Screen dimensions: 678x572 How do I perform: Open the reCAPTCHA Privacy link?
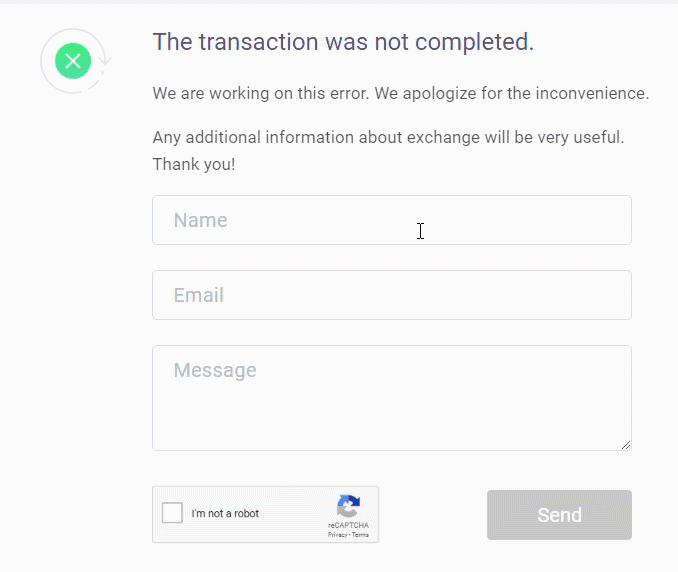[x=337, y=535]
